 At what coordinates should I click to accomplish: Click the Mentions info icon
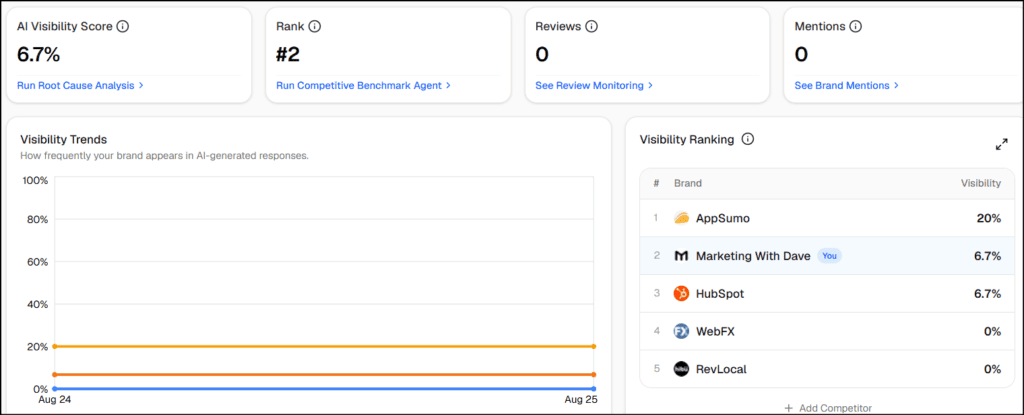tap(856, 27)
